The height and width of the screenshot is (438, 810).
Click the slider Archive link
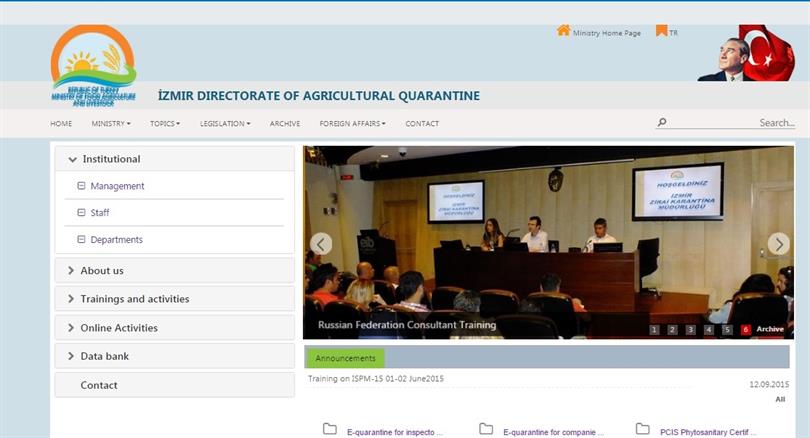tap(770, 329)
